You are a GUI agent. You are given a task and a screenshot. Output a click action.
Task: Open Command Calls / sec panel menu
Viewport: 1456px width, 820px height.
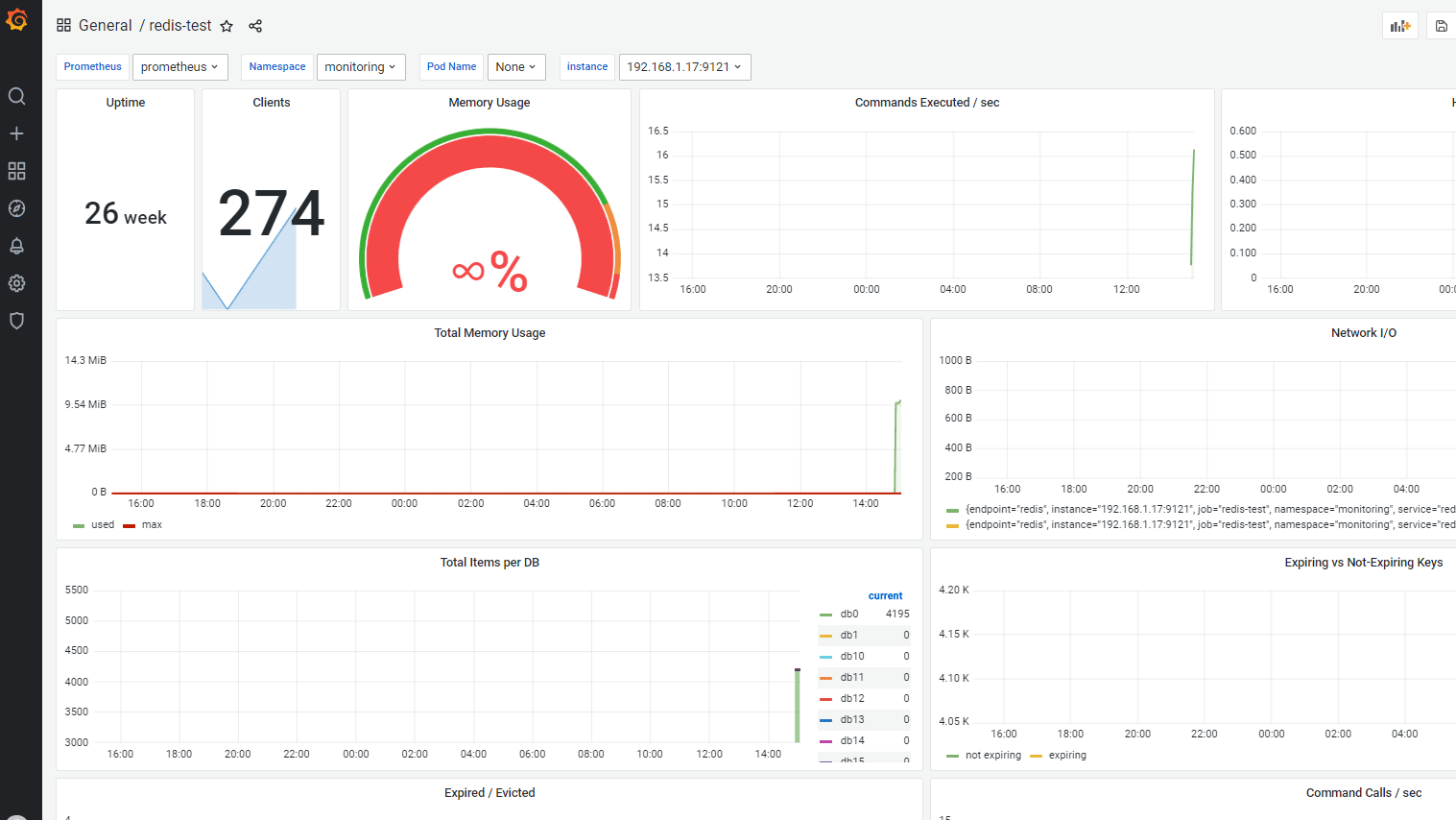[1364, 793]
